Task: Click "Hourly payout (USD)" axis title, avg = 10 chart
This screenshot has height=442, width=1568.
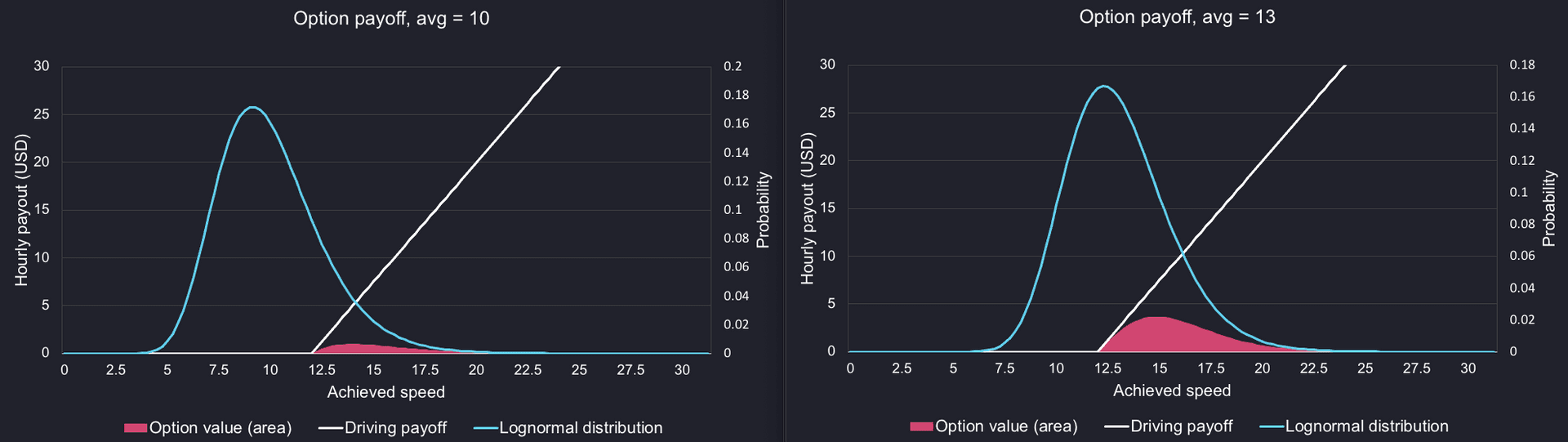Action: point(22,209)
